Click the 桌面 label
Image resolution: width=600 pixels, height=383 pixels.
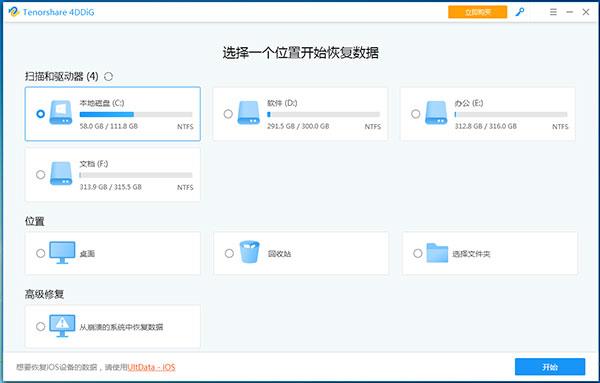pos(87,254)
